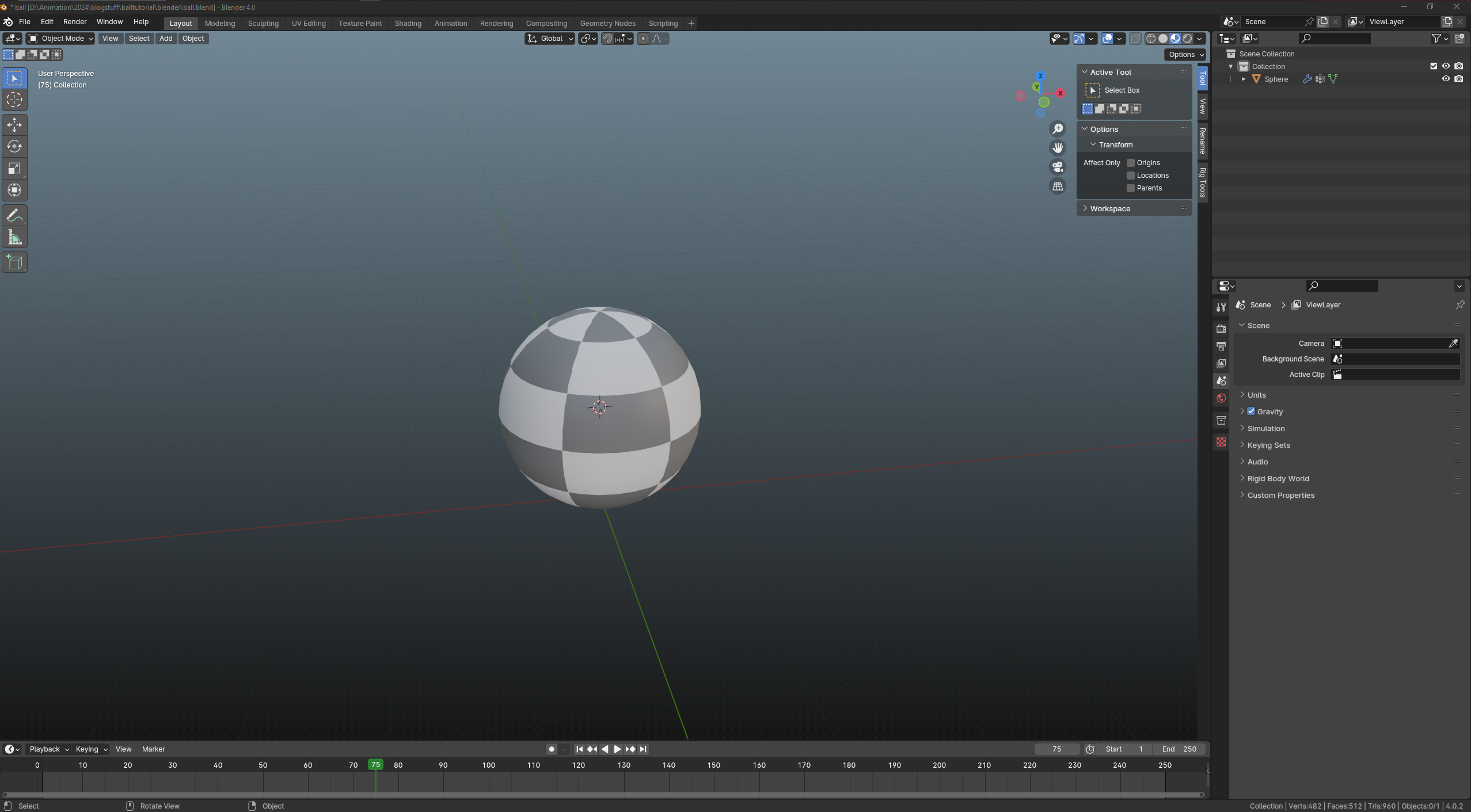This screenshot has width=1471, height=812.
Task: Select the Rotate tool in the viewport toolbar
Action: point(14,146)
